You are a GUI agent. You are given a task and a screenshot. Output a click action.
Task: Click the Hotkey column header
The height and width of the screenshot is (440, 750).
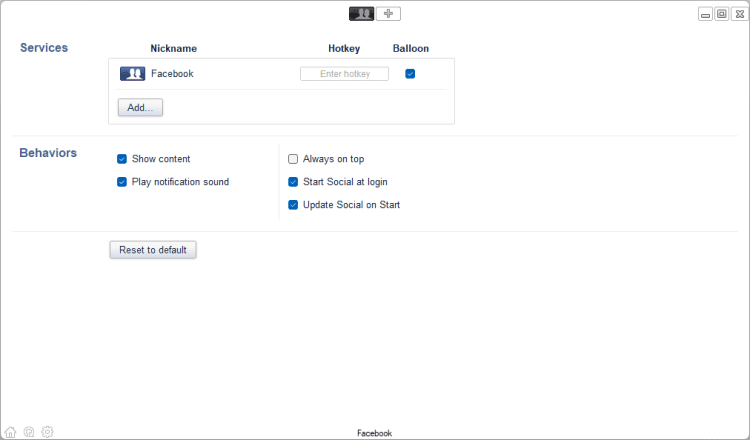click(344, 48)
